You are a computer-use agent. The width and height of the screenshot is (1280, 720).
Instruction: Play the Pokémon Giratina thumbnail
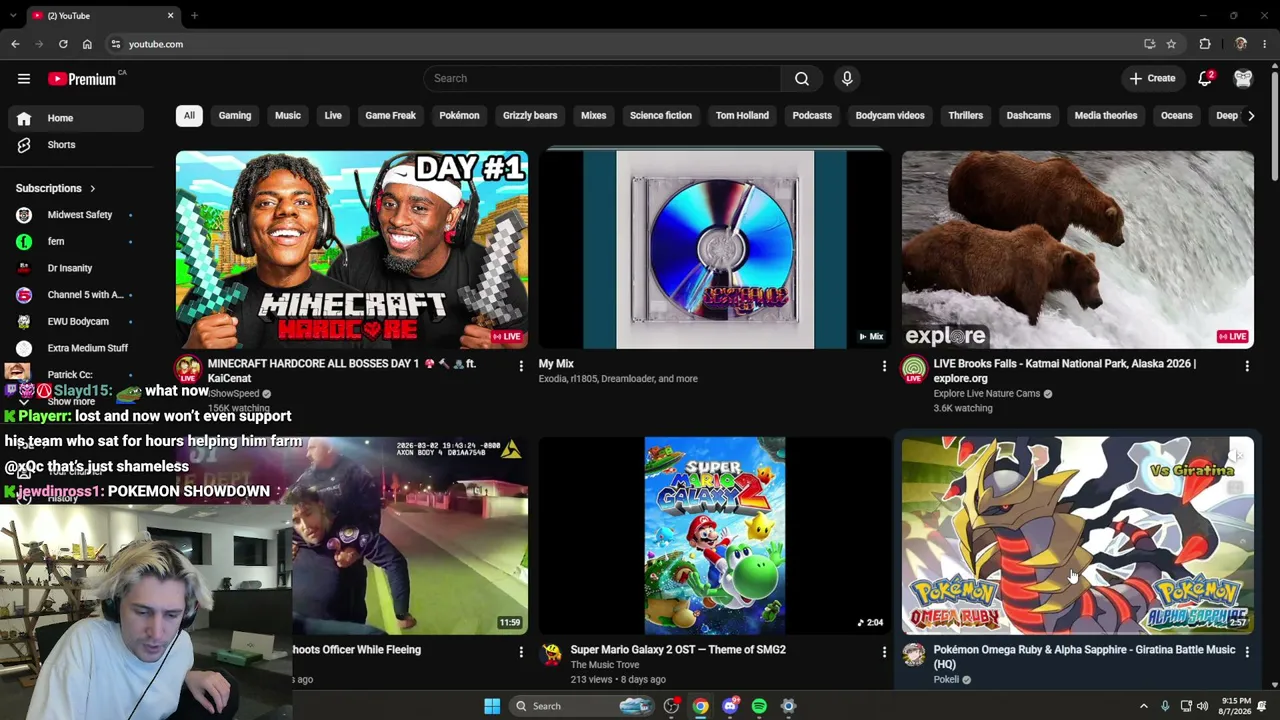point(1078,536)
